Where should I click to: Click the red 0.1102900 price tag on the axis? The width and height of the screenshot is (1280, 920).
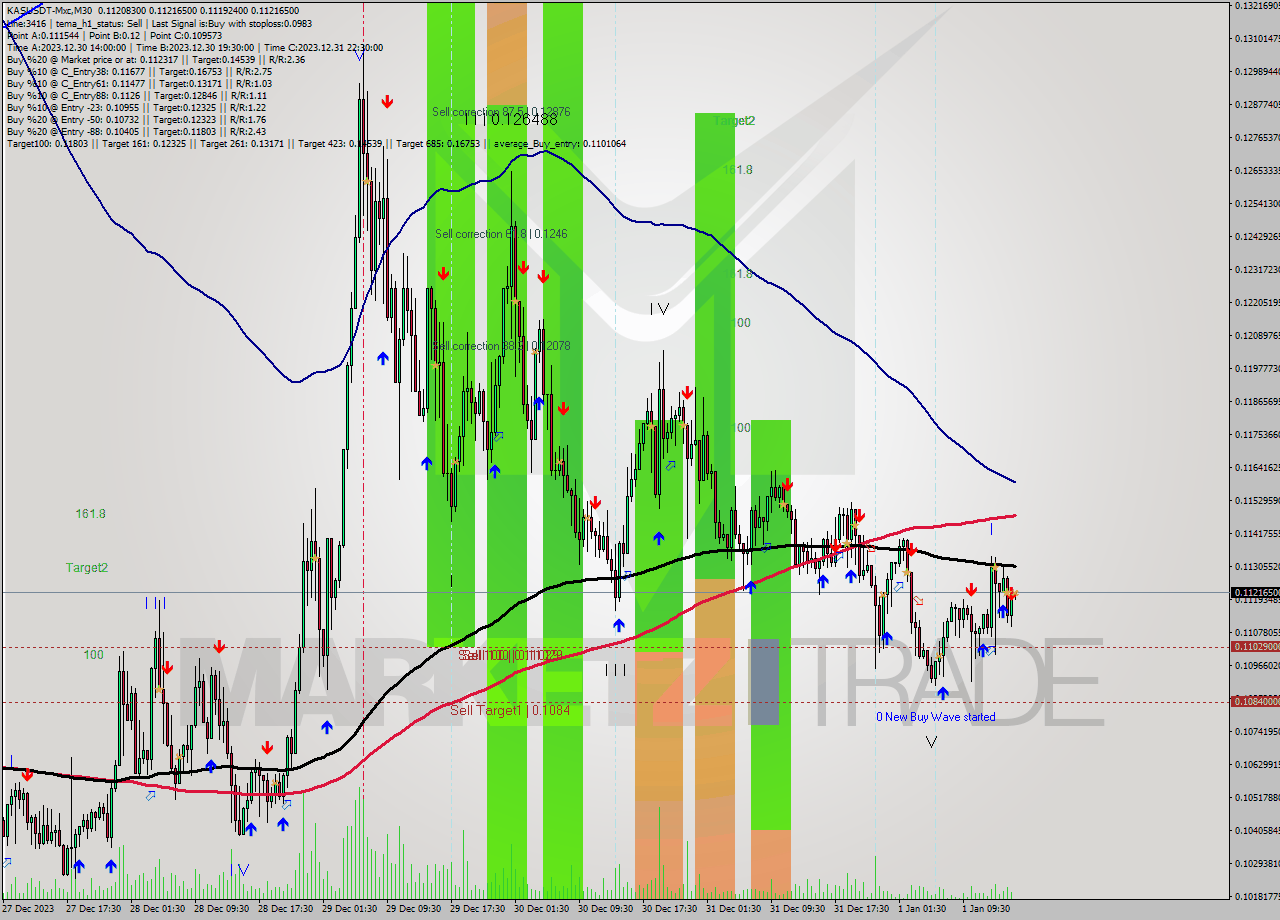click(1256, 647)
